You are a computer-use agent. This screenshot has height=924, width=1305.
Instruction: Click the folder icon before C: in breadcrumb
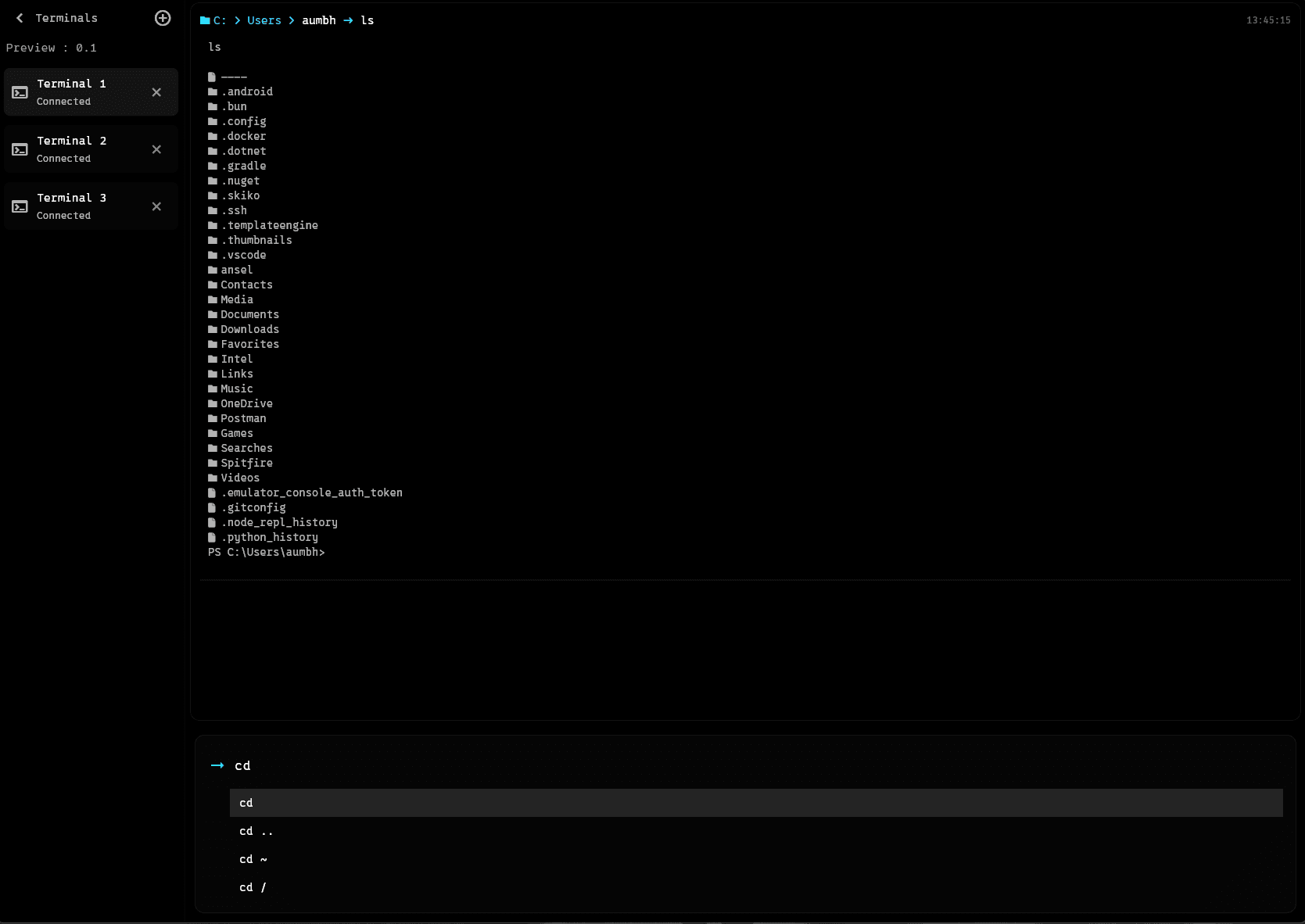205,20
